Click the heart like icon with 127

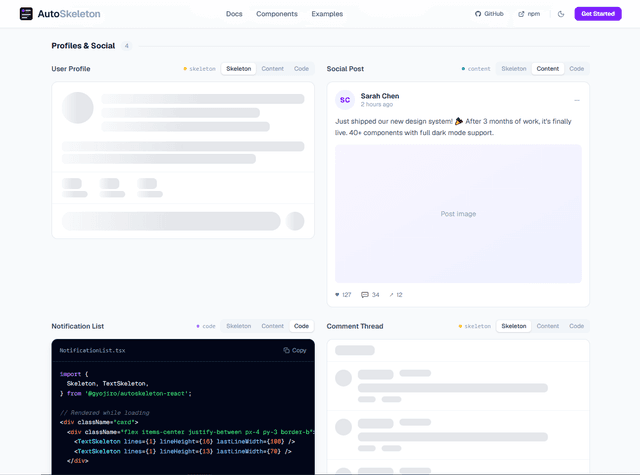click(x=337, y=295)
